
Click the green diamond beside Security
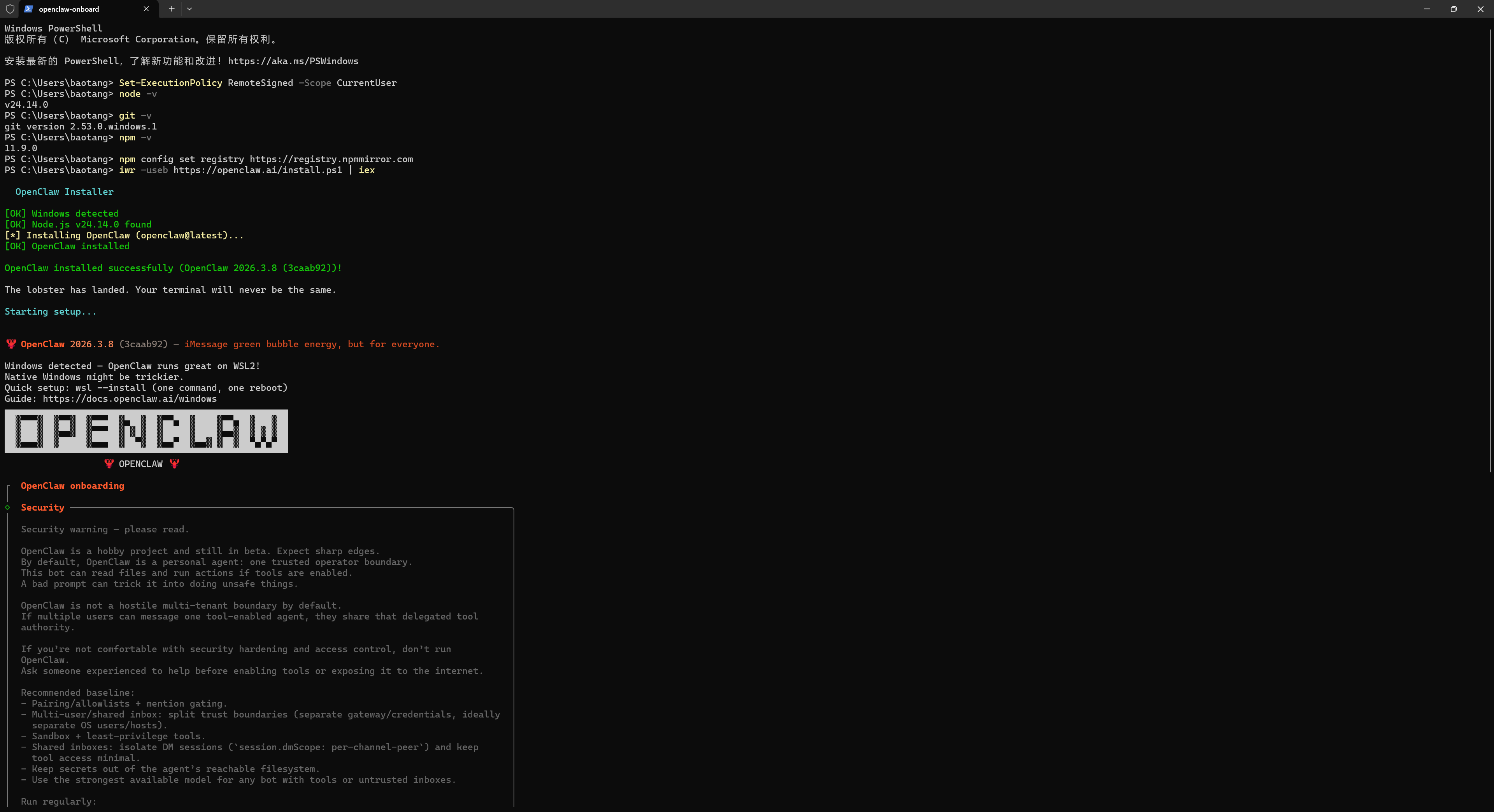click(x=7, y=507)
